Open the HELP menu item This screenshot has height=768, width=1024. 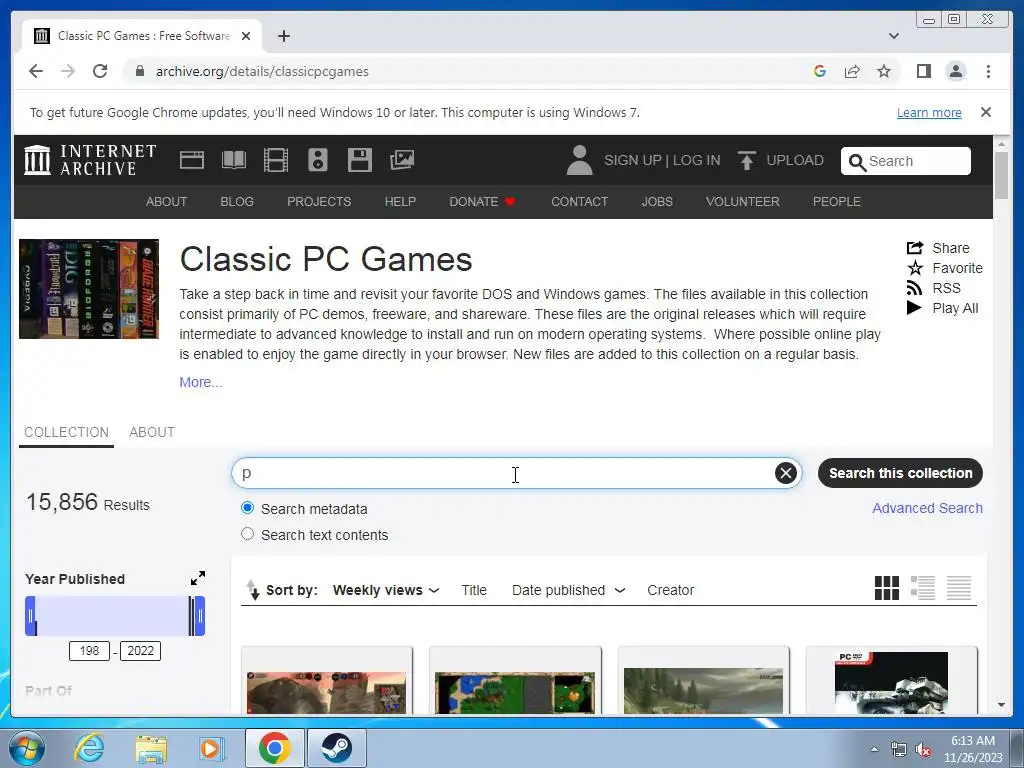(400, 202)
